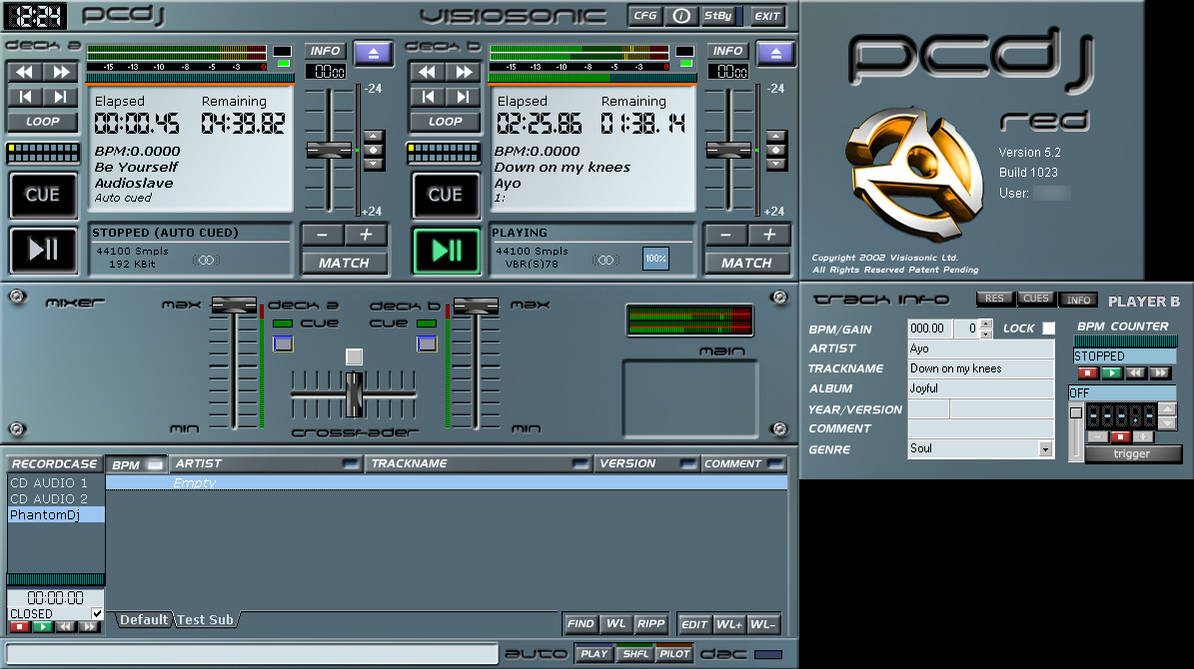
Task: Enable cue monitoring for deck b in mixer
Action: 426,344
